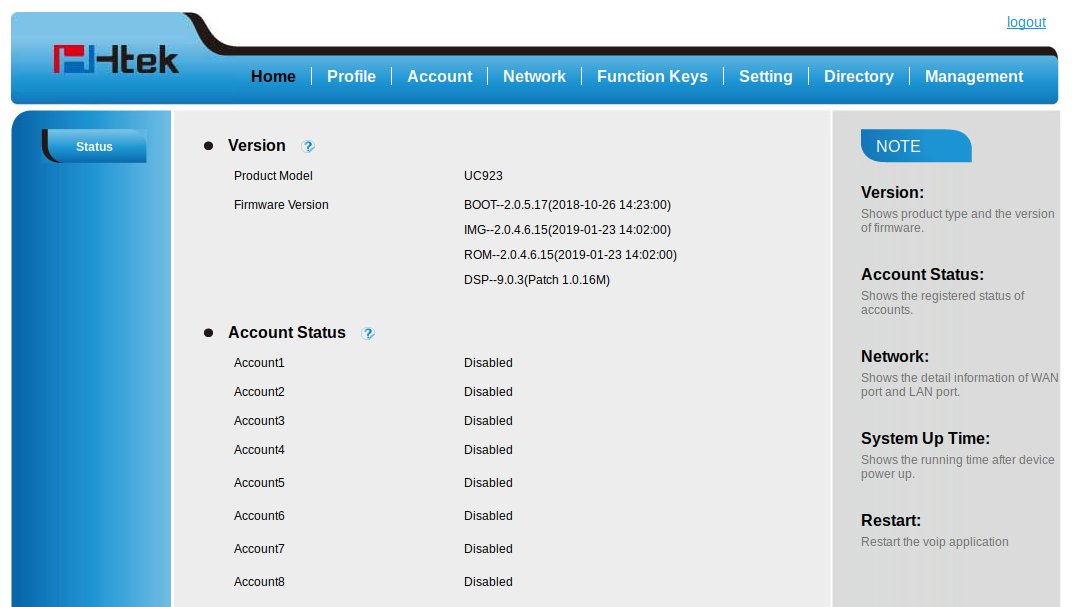Open the Account menu

(439, 76)
